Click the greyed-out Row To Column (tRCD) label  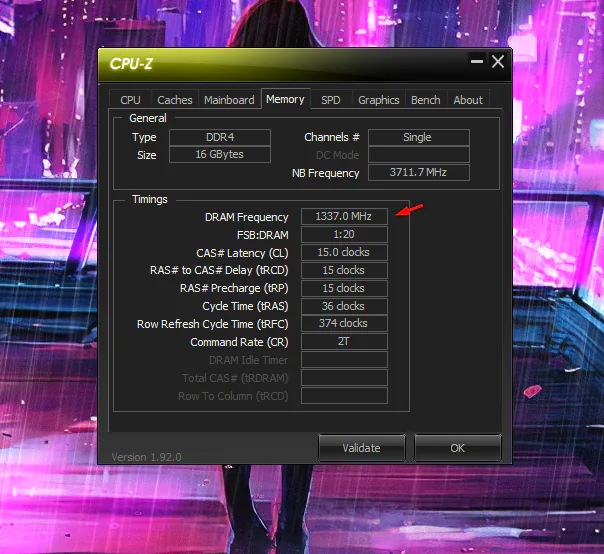tap(233, 396)
